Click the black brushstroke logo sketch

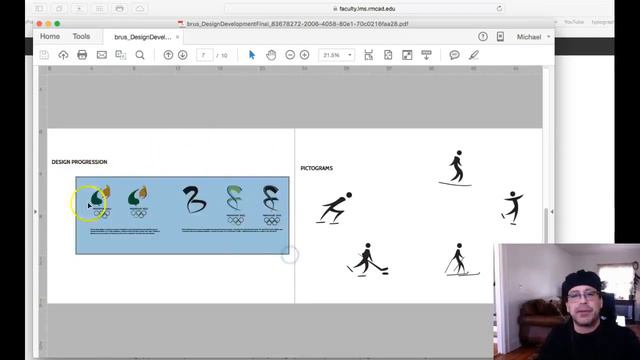(194, 199)
